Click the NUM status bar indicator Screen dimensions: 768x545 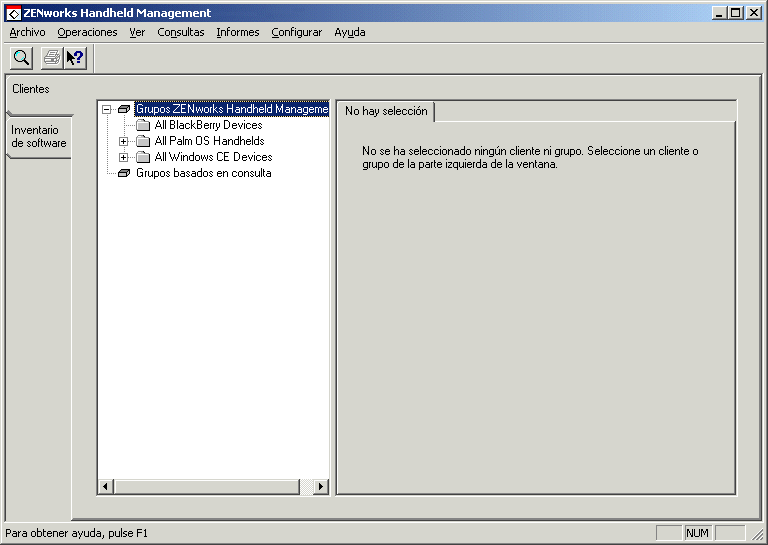pyautogui.click(x=697, y=533)
